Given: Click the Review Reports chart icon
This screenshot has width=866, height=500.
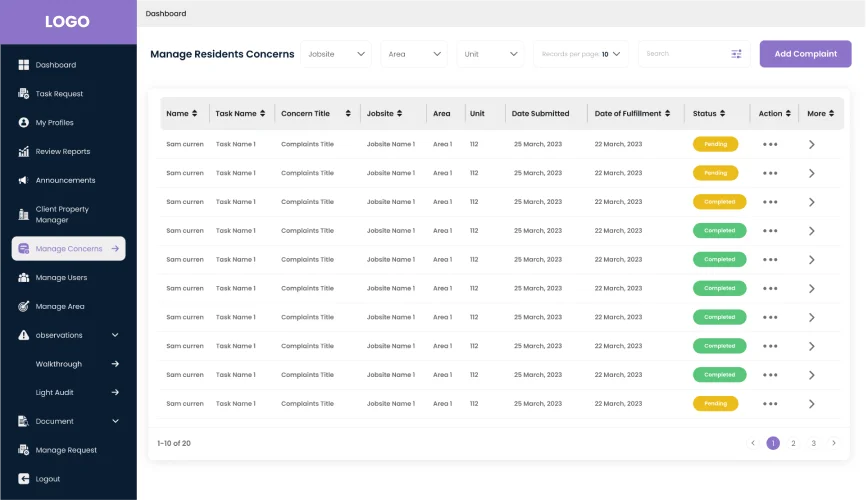Looking at the screenshot, I should tap(23, 152).
